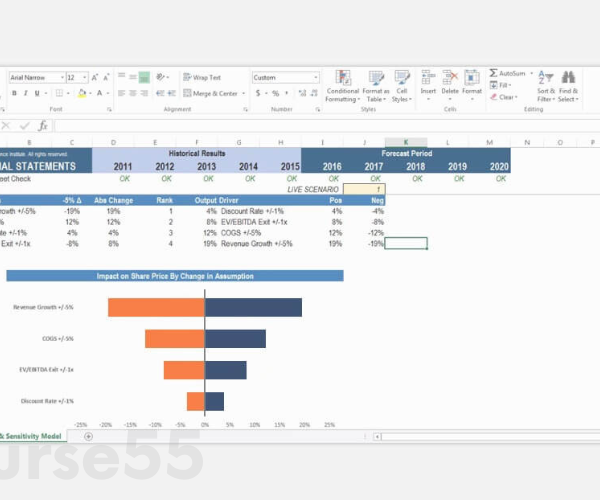
Task: Open Cell Styles gallery
Action: (x=402, y=86)
